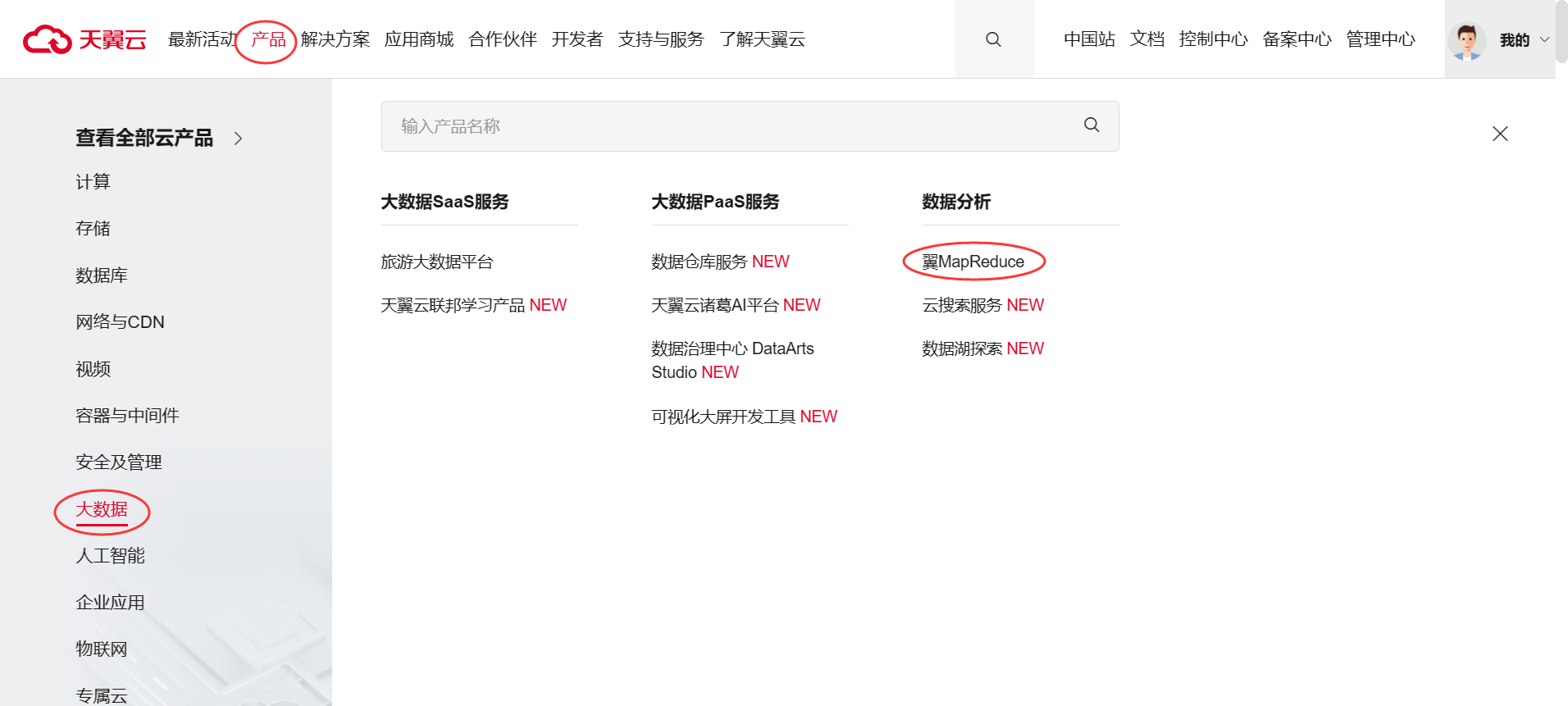Open 天翼云联邦学习产品 product link

[474, 305]
